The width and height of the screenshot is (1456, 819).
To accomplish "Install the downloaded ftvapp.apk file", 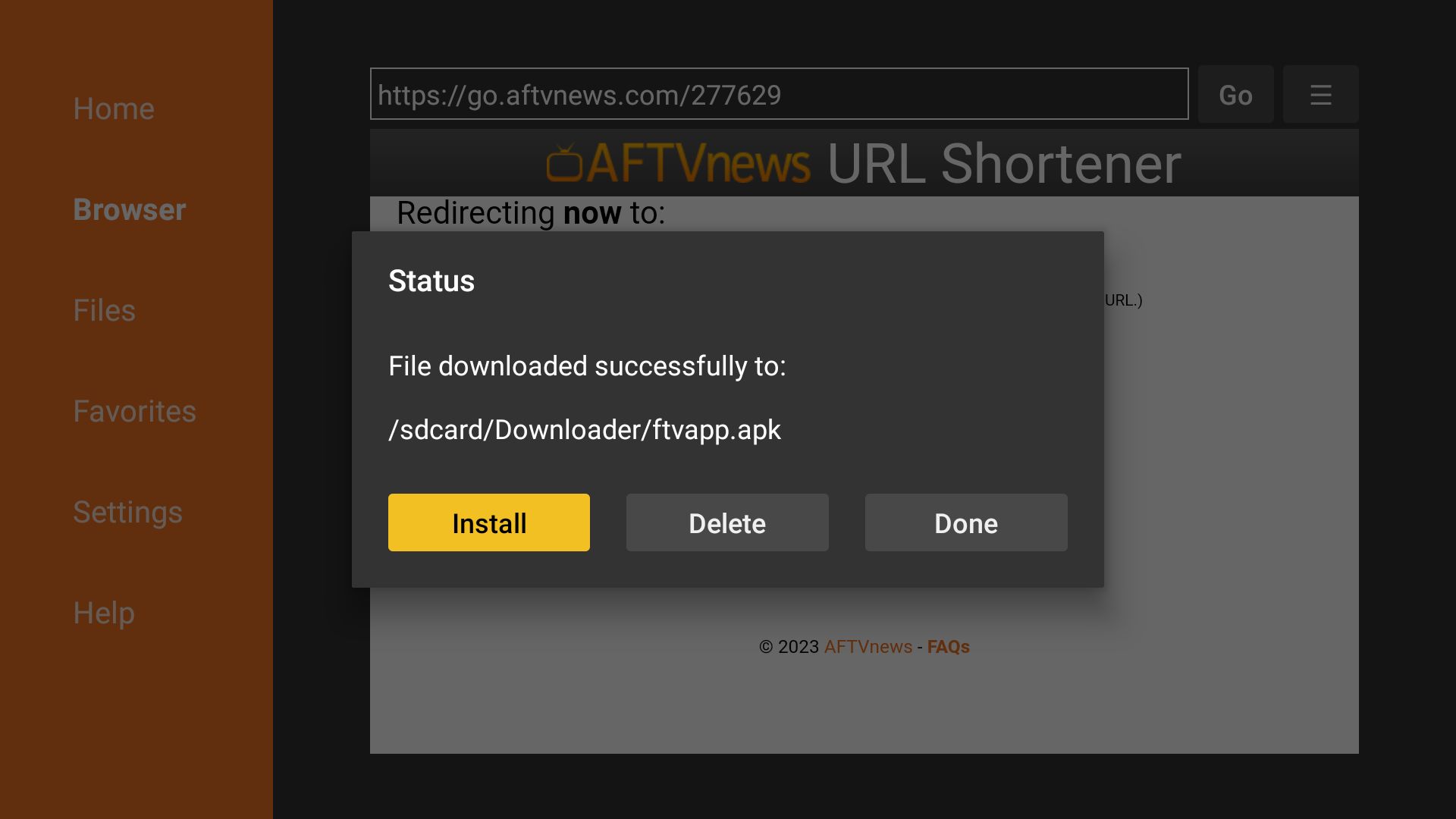I will tap(488, 522).
